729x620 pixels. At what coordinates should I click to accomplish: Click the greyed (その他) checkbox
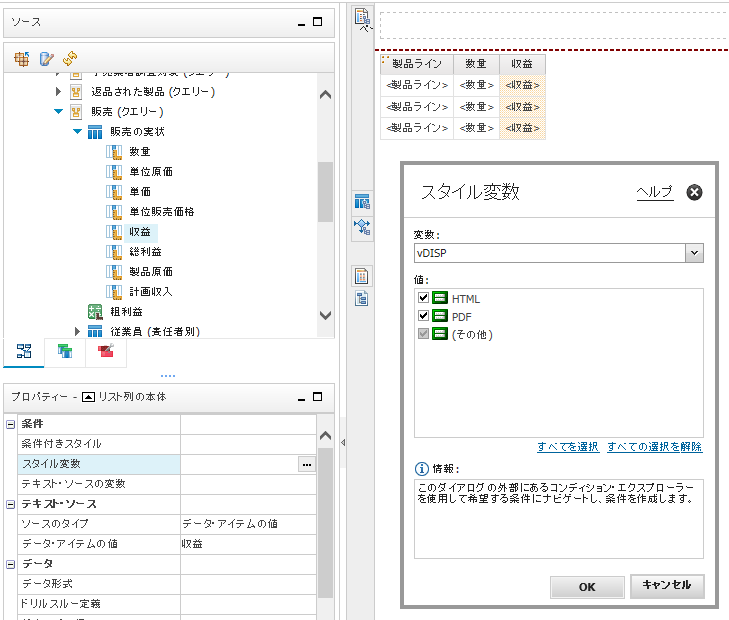(423, 334)
